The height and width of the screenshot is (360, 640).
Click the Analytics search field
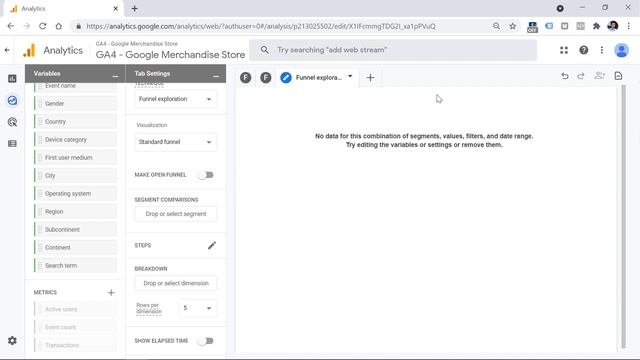(393, 50)
